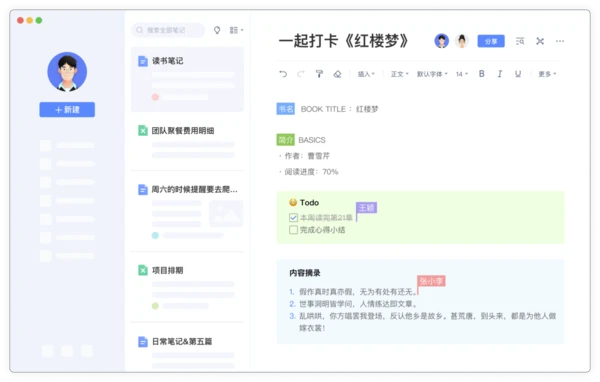Click the eraser clear-format icon

[x=337, y=74]
